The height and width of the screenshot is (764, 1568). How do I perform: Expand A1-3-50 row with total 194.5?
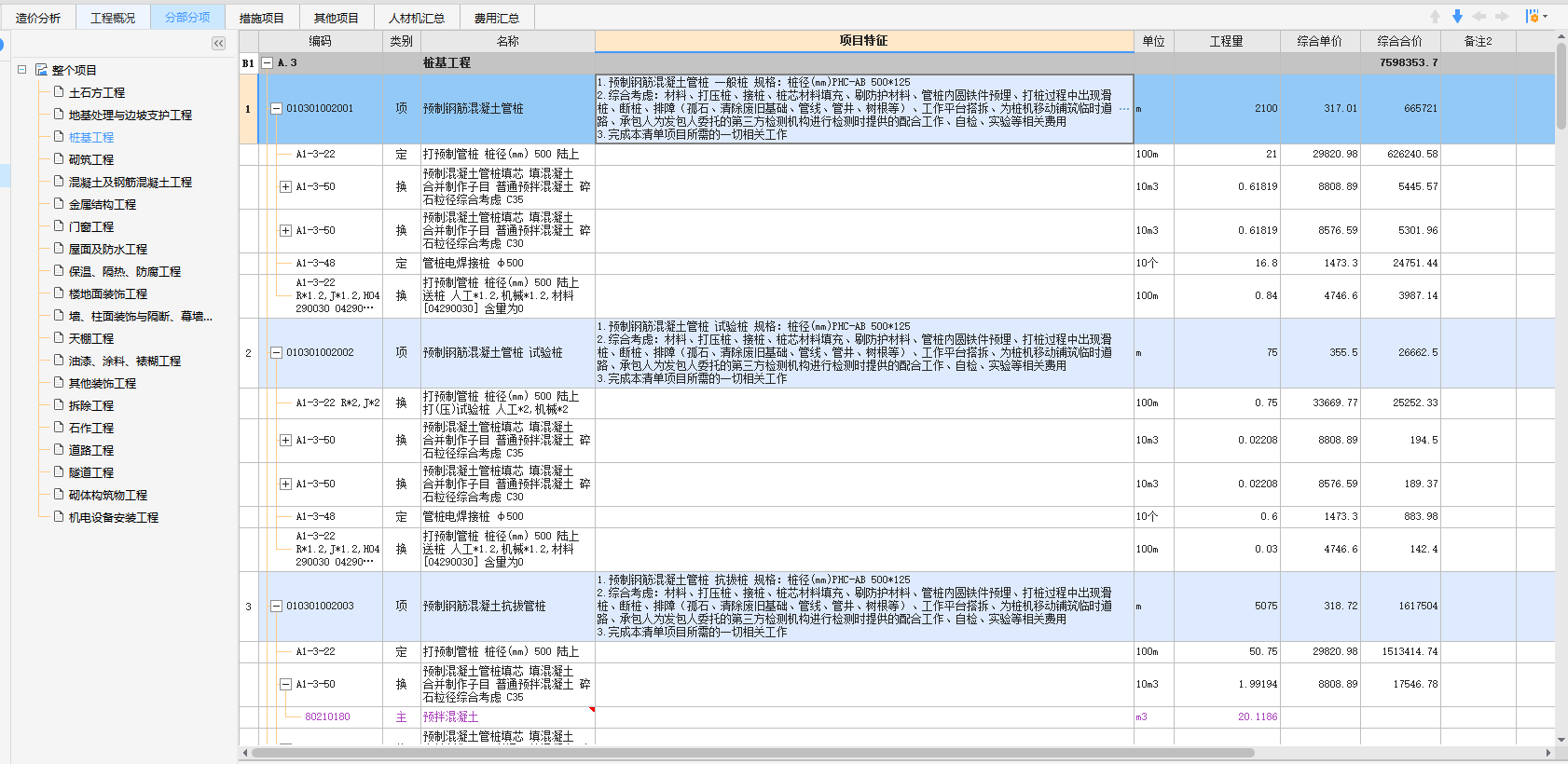point(285,441)
